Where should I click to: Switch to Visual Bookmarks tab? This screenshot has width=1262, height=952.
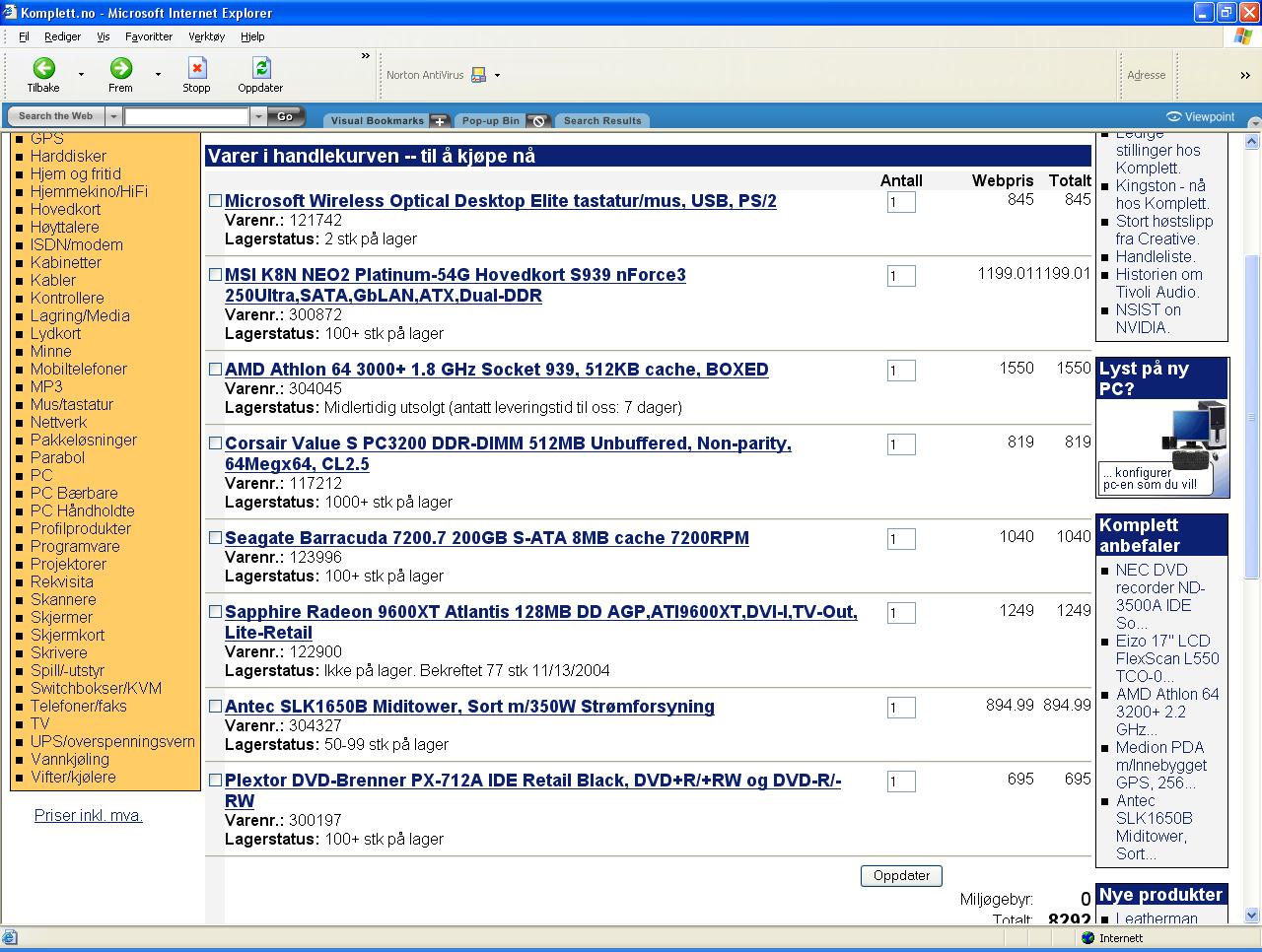click(x=377, y=120)
